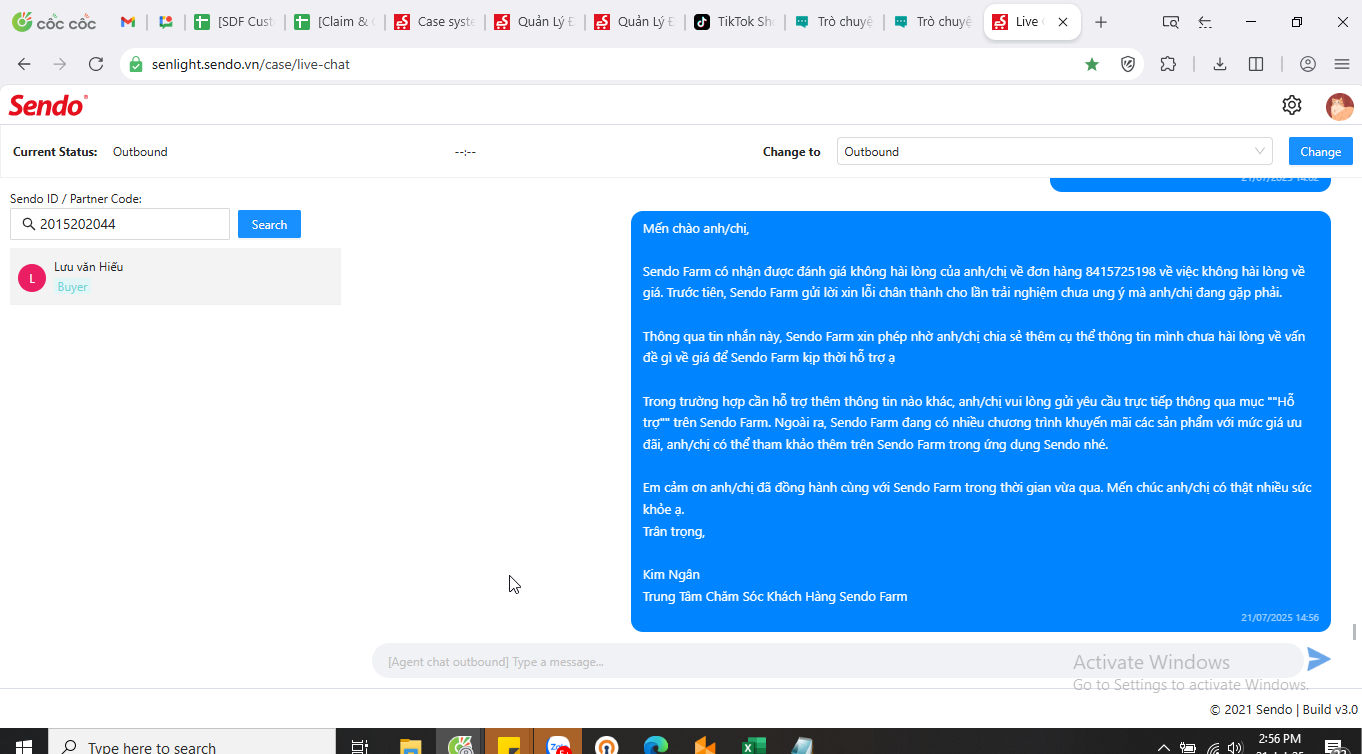Select the Lưu văn Hiếu buyer conversation
The height and width of the screenshot is (754, 1362).
175,276
